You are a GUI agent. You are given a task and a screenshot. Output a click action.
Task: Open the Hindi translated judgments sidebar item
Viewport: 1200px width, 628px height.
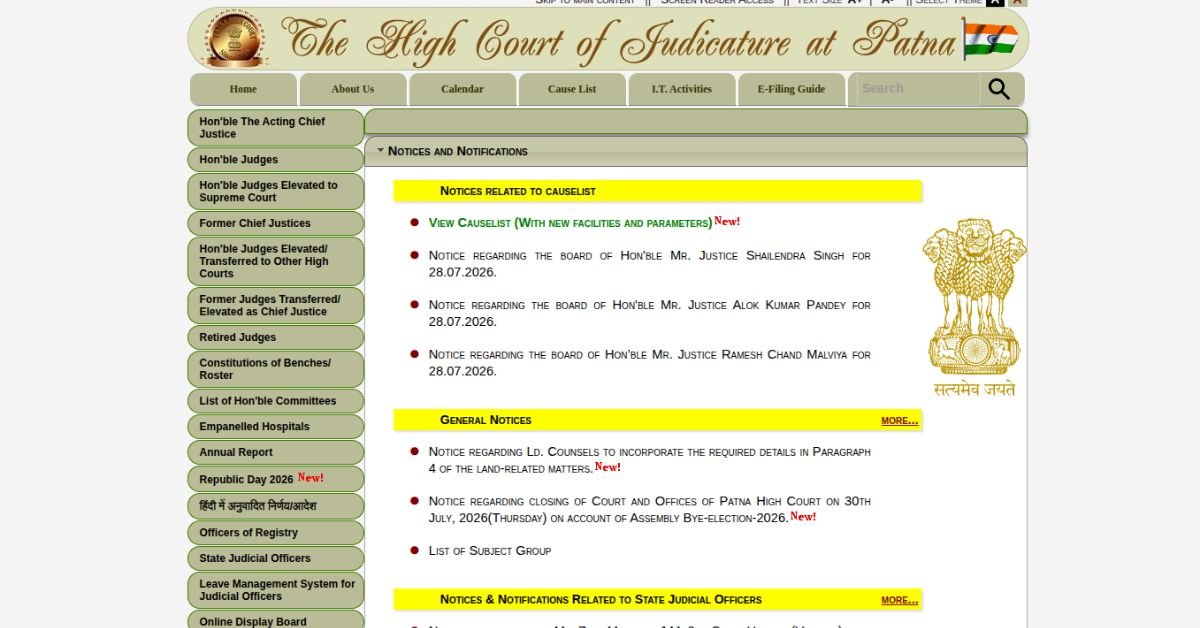[x=275, y=506]
